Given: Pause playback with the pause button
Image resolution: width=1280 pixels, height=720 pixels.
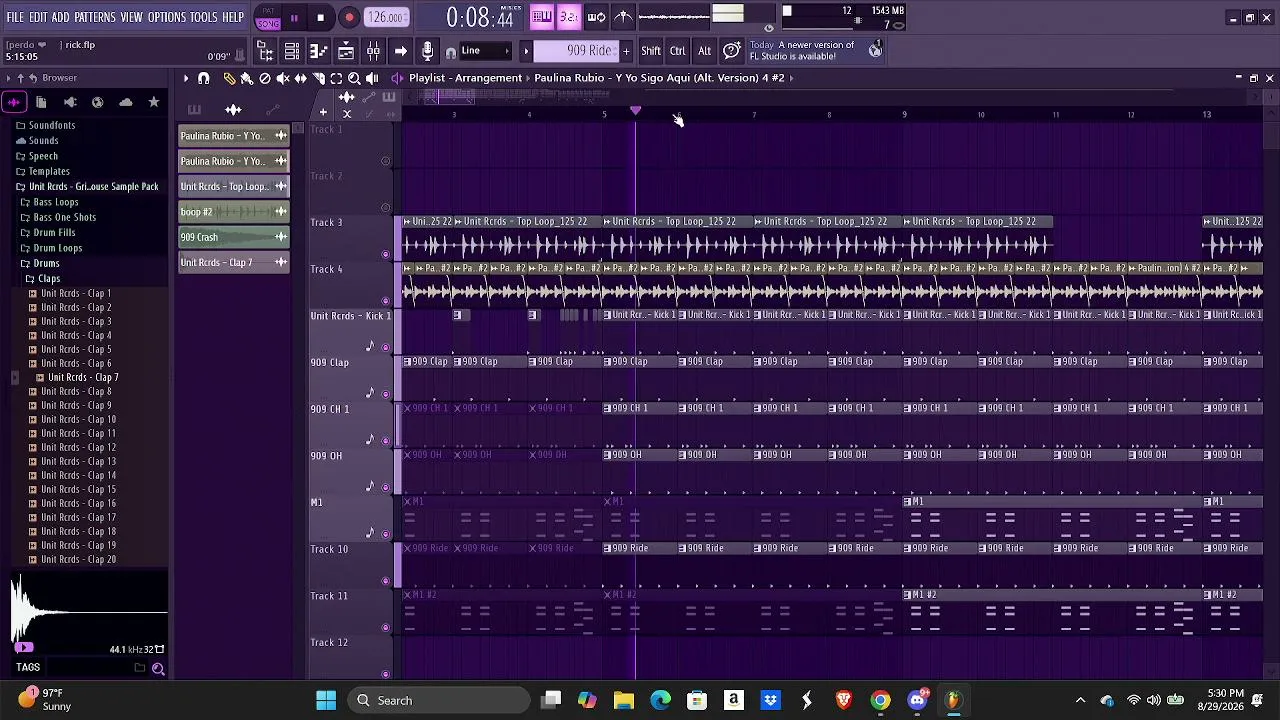Looking at the screenshot, I should click(x=294, y=17).
